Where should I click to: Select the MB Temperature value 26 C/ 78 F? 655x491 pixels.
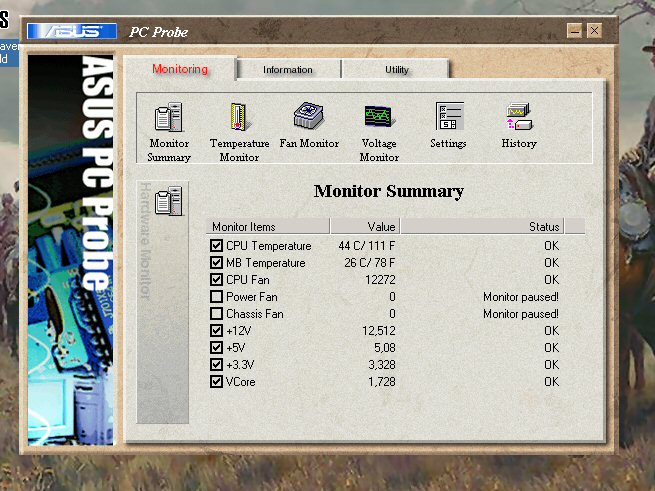pos(370,263)
